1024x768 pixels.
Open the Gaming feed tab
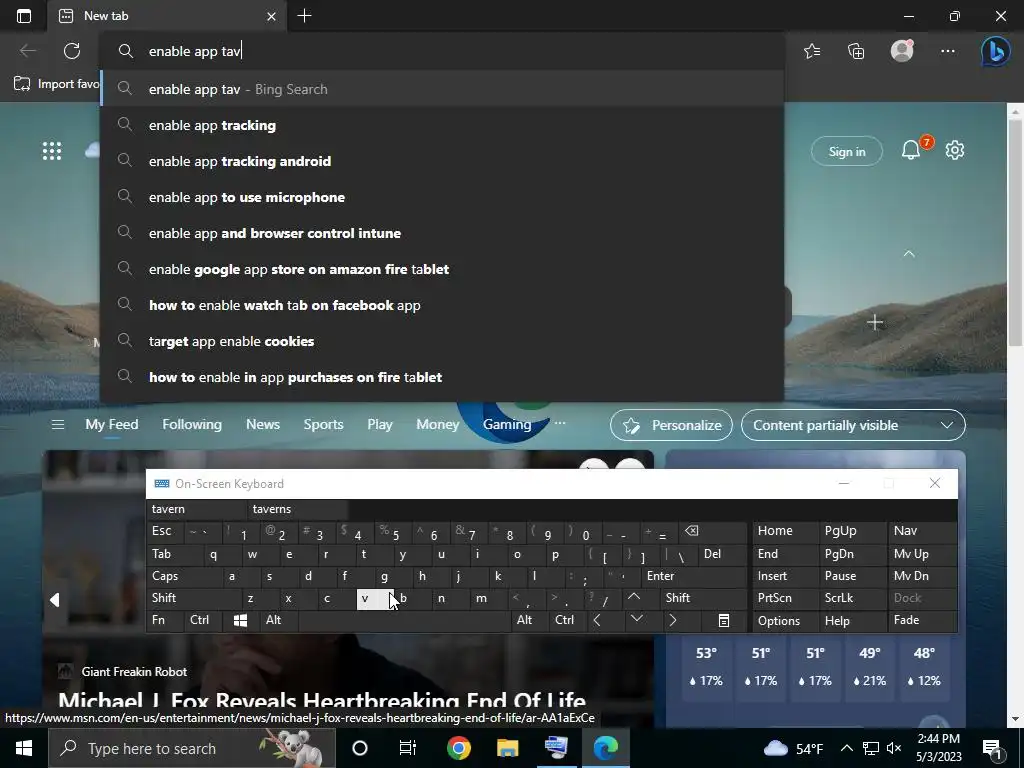click(x=507, y=424)
